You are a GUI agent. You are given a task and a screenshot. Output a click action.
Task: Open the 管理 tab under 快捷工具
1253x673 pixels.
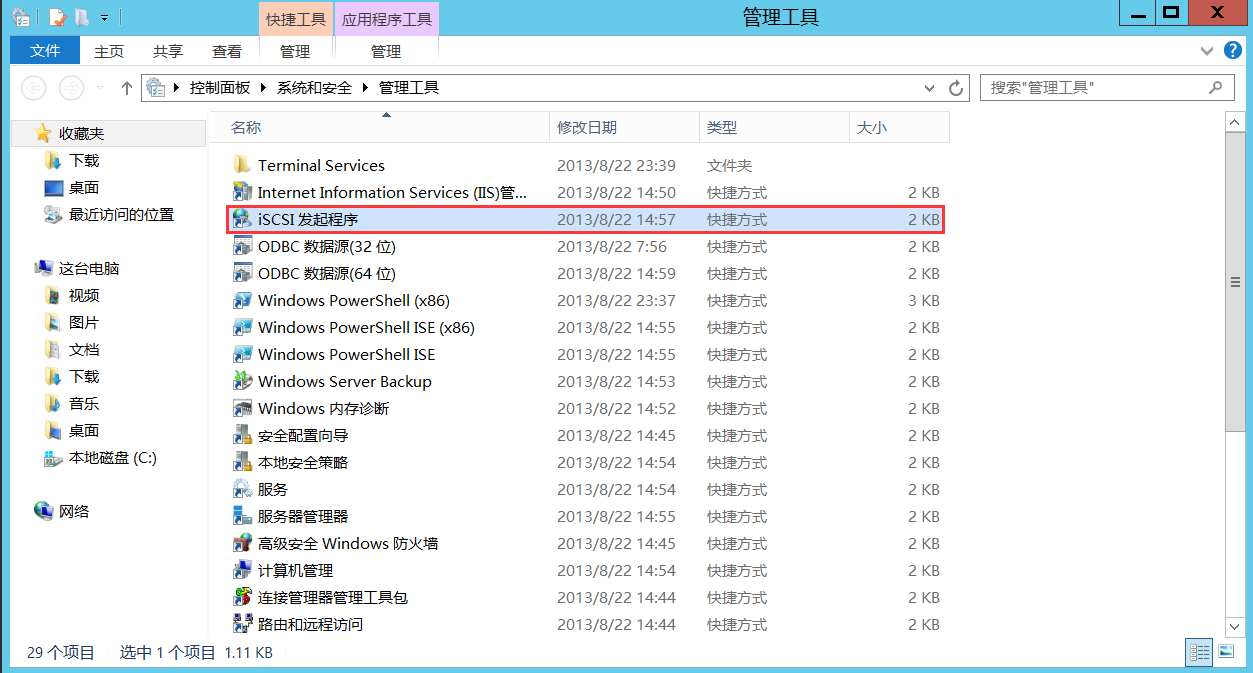pos(295,51)
